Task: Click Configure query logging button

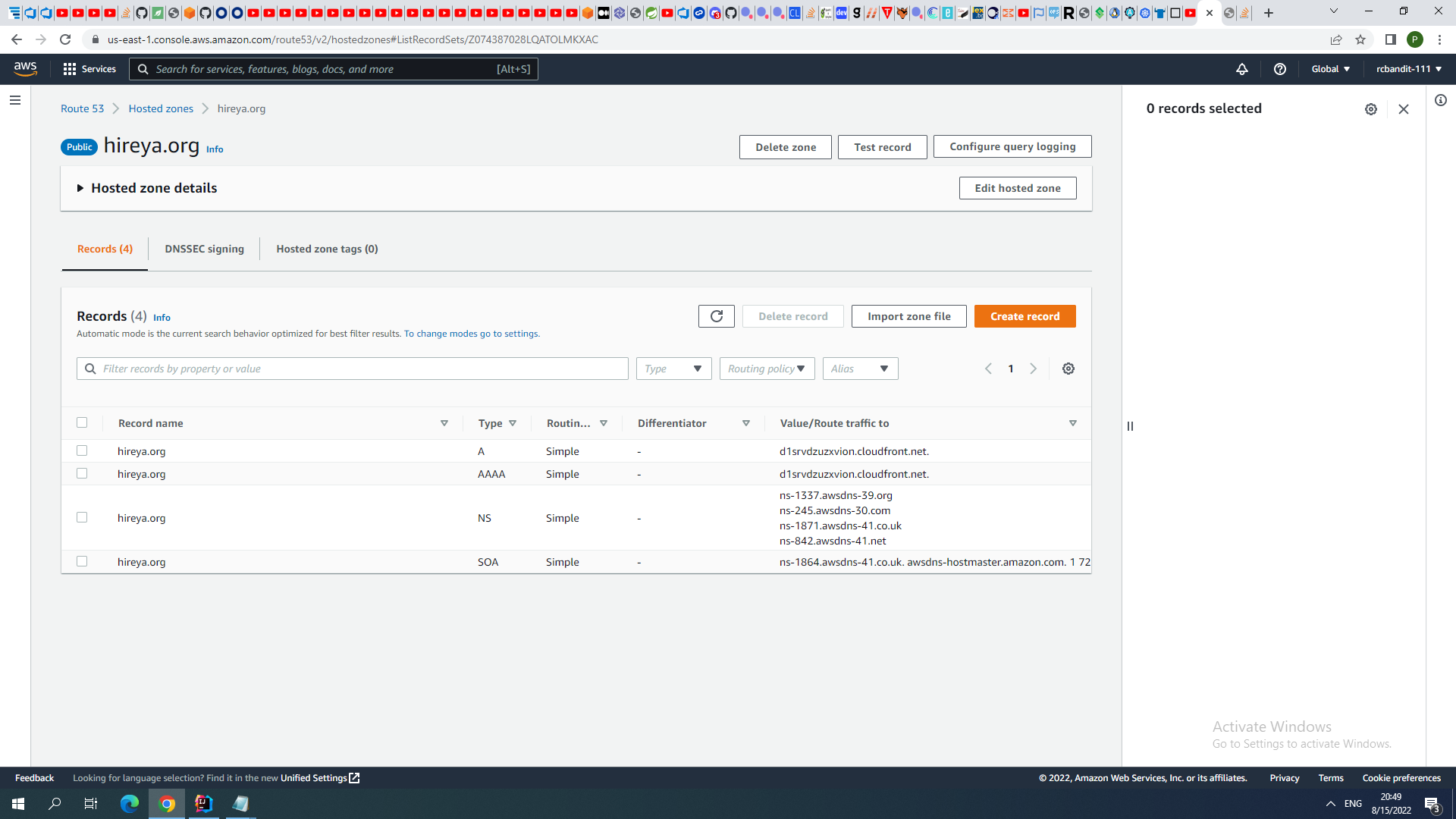Action: 1012,146
